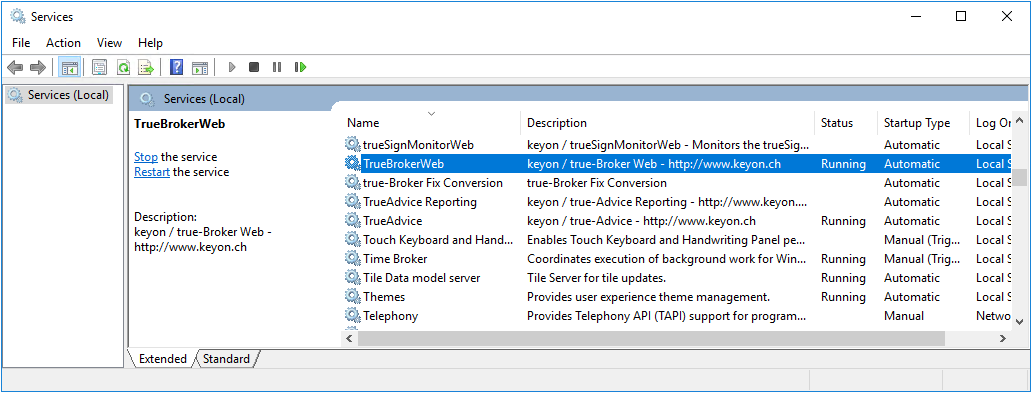Click the Back arrow toolbar icon
1032x393 pixels.
tap(15, 67)
